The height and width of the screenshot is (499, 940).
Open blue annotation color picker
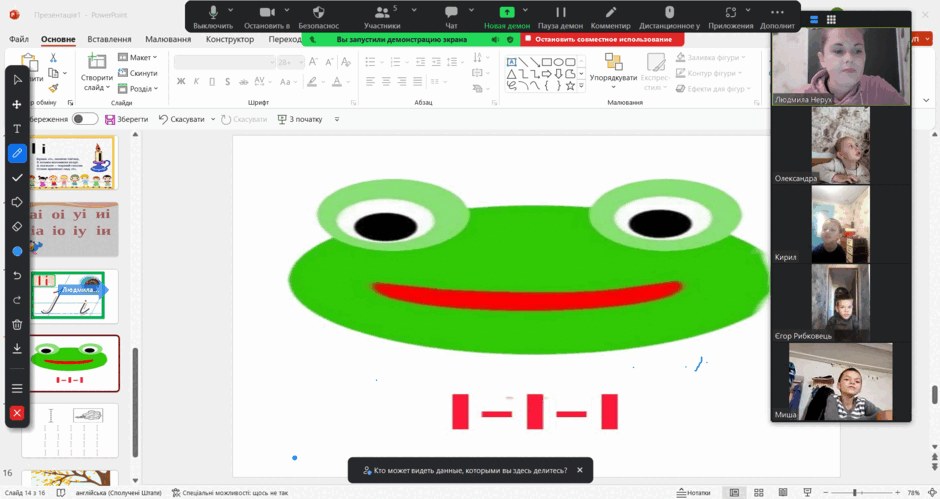[x=17, y=251]
